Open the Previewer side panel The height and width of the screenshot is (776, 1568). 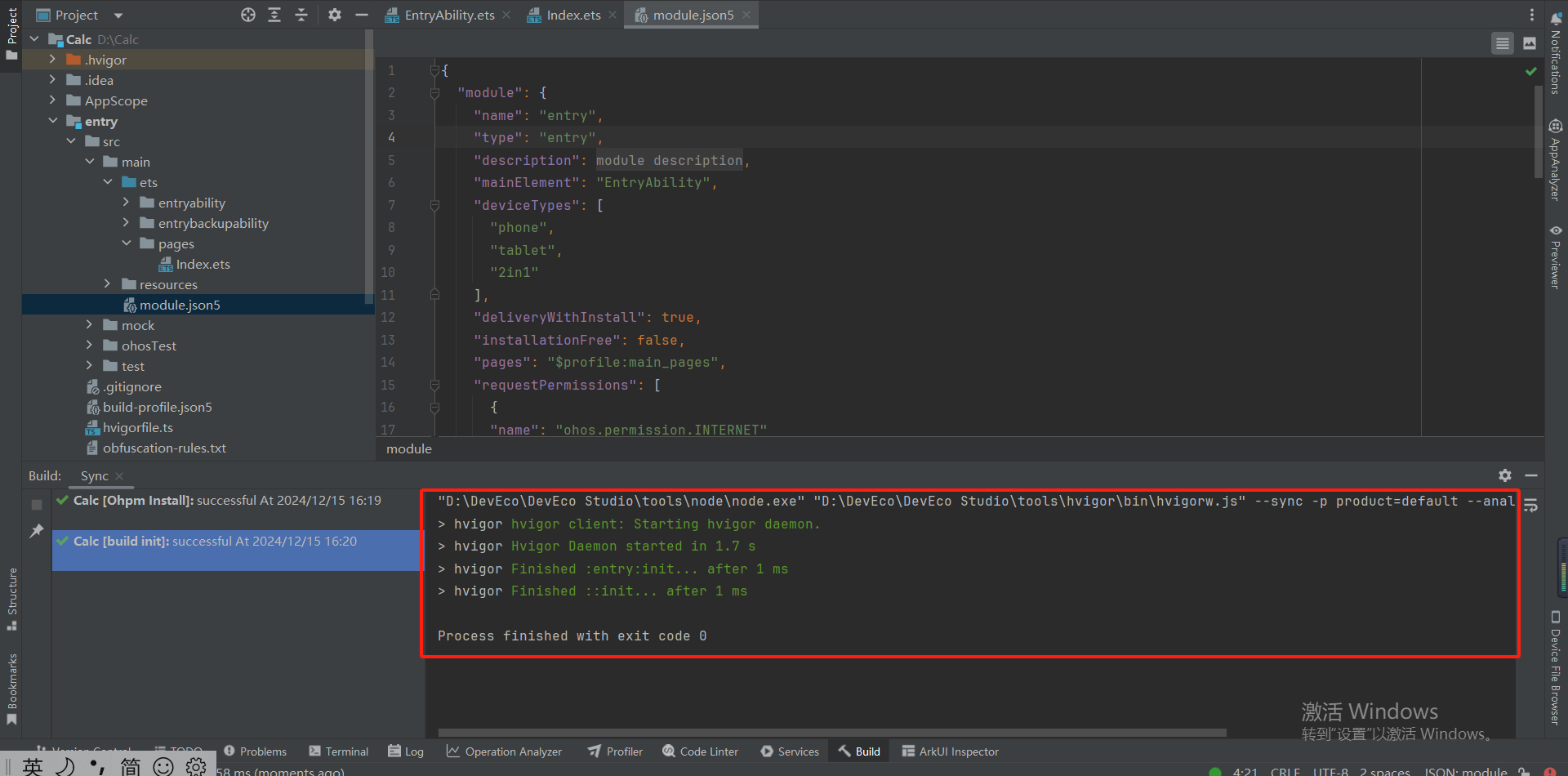click(x=1556, y=256)
